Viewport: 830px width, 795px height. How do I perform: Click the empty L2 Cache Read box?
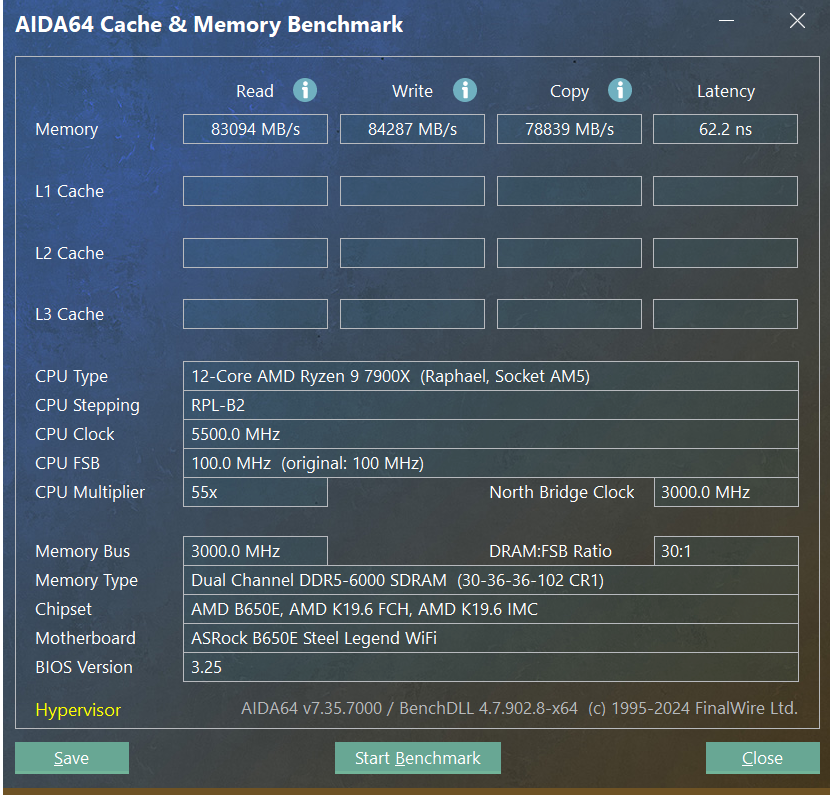pos(255,253)
